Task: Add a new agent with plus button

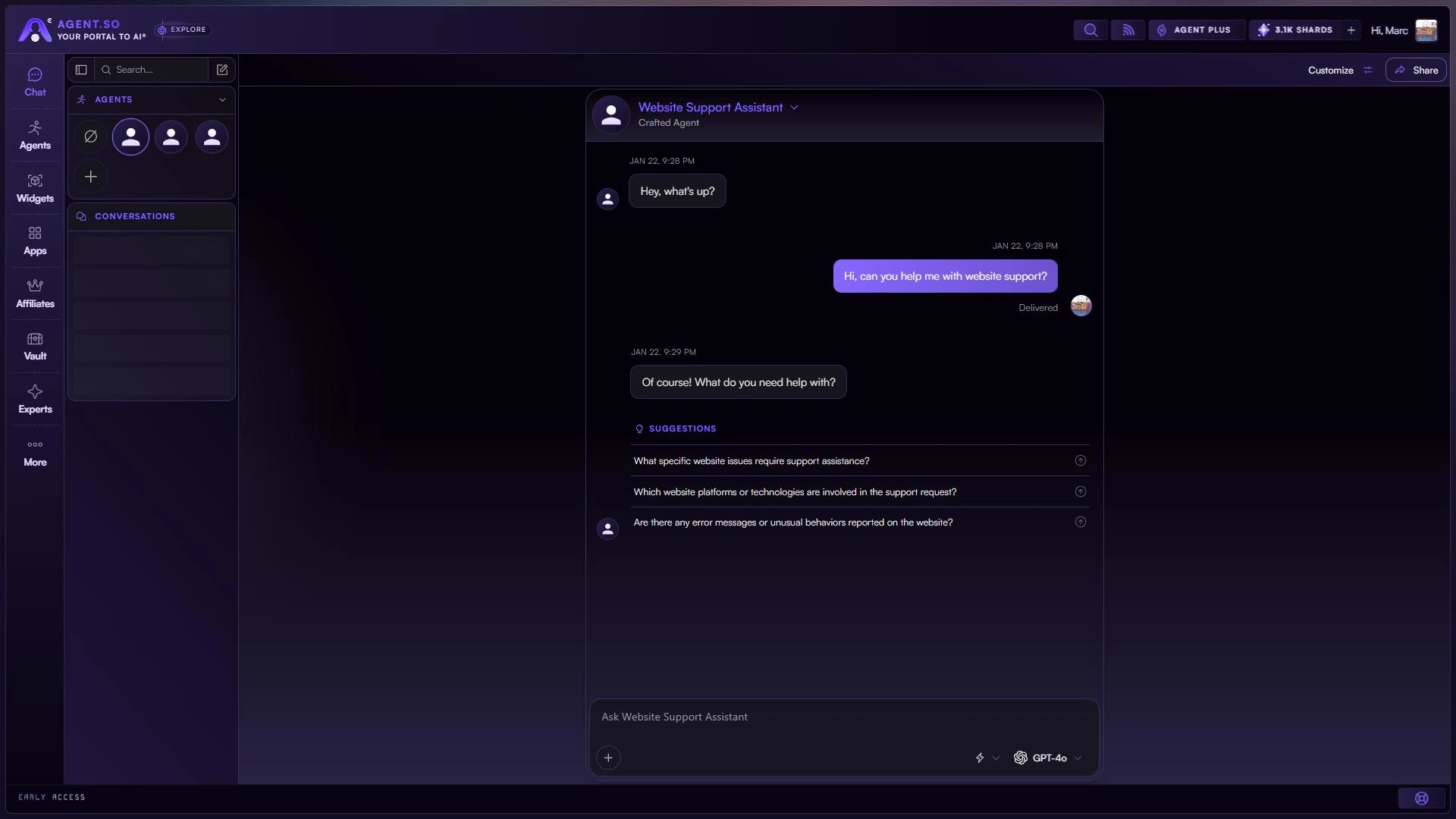Action: pyautogui.click(x=90, y=177)
